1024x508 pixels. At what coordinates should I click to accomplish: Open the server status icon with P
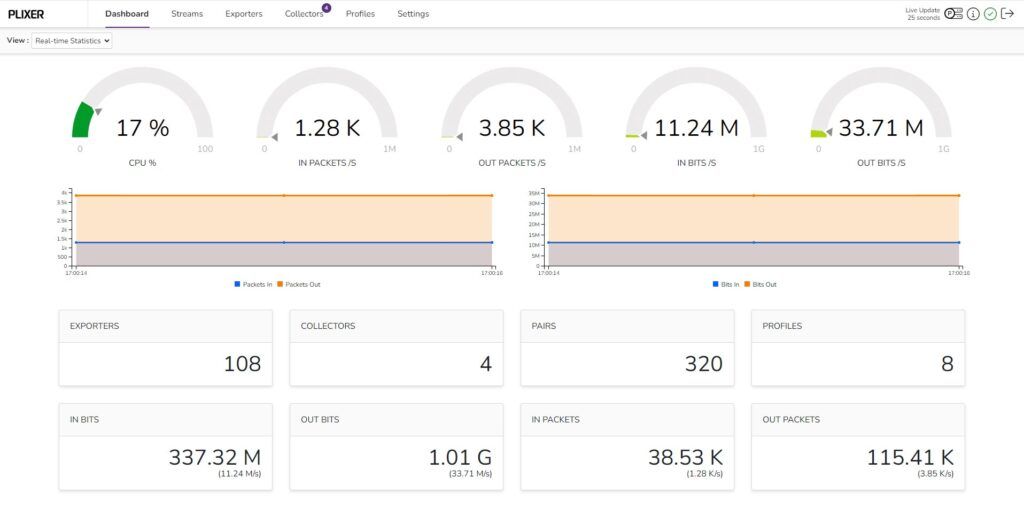click(x=953, y=14)
